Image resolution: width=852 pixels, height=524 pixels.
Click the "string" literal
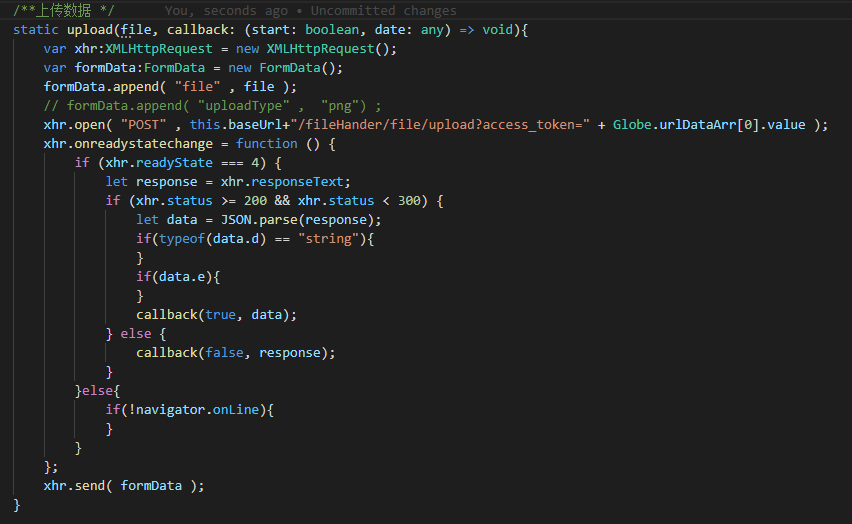(328, 239)
